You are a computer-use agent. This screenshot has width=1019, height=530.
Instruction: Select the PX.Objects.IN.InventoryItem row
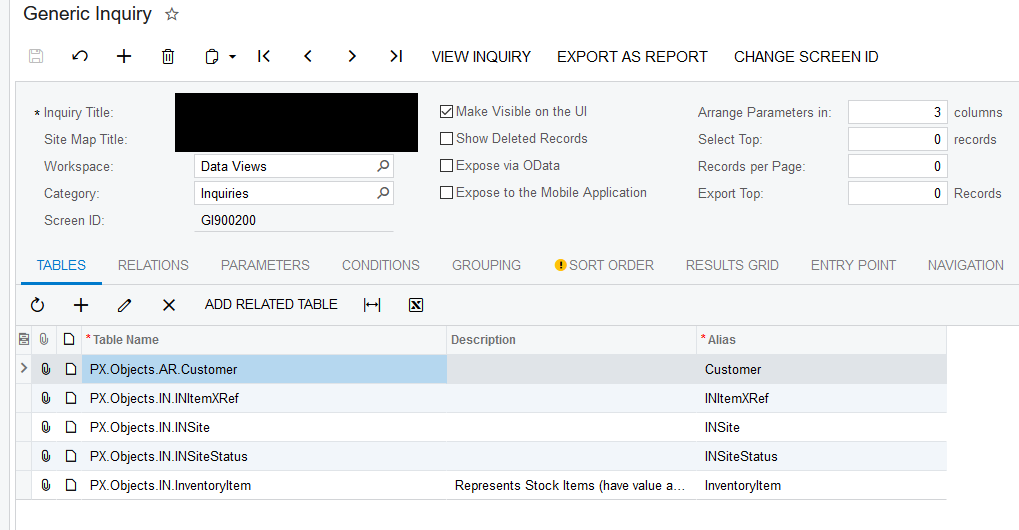(481, 485)
